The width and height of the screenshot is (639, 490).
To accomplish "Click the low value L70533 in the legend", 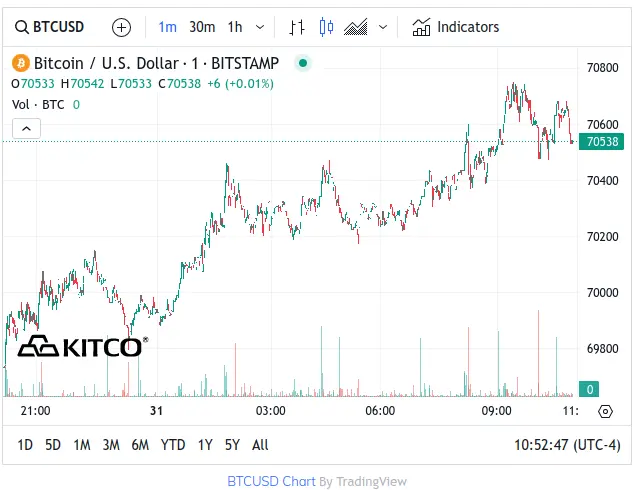I will (131, 84).
